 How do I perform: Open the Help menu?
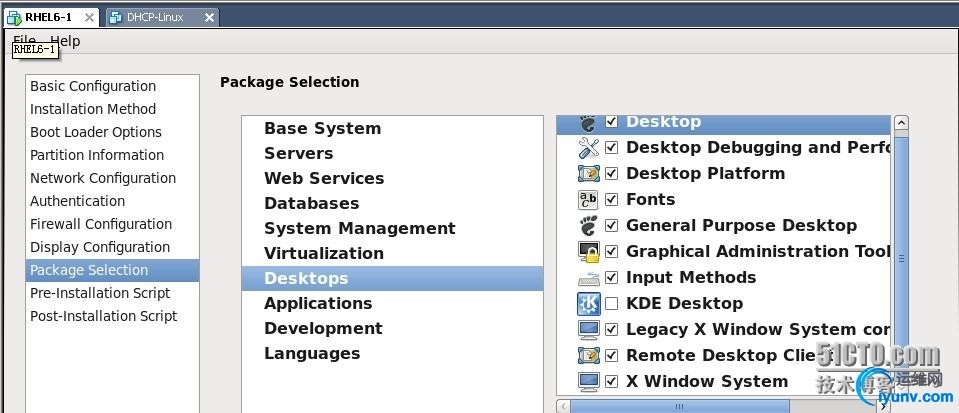click(65, 41)
